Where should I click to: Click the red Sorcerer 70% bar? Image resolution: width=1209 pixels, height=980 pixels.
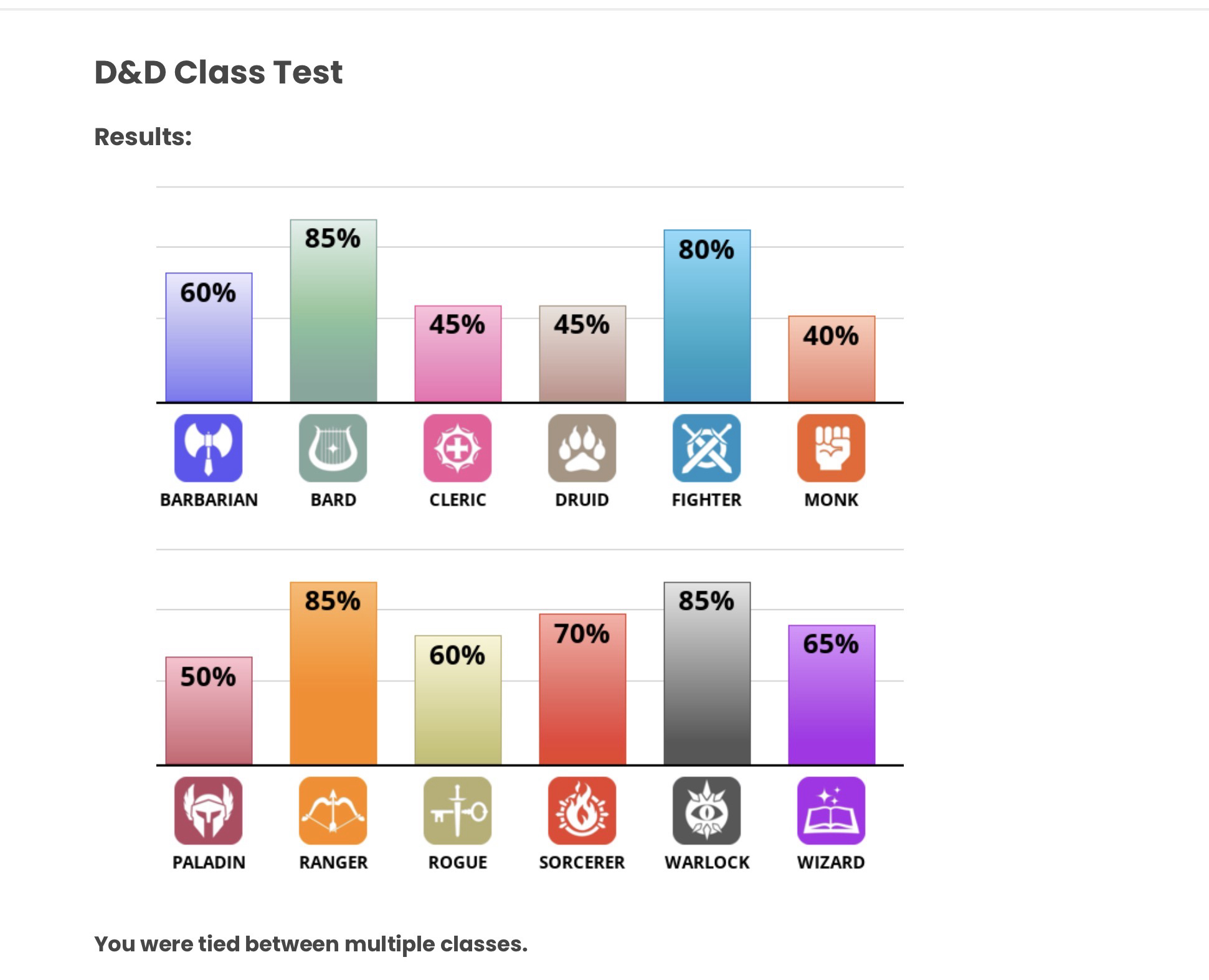582,698
